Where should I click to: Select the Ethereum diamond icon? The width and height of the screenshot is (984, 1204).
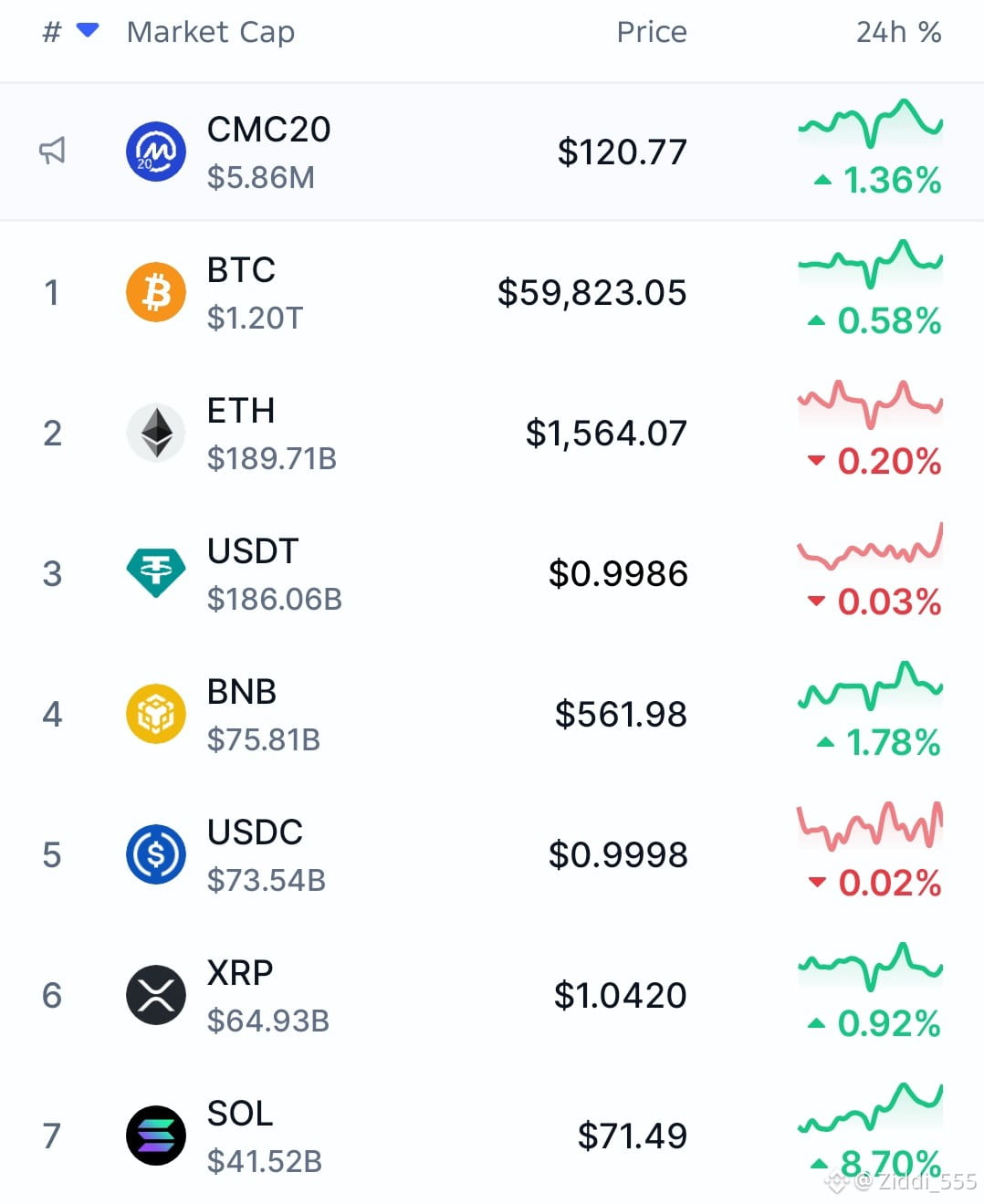point(156,433)
